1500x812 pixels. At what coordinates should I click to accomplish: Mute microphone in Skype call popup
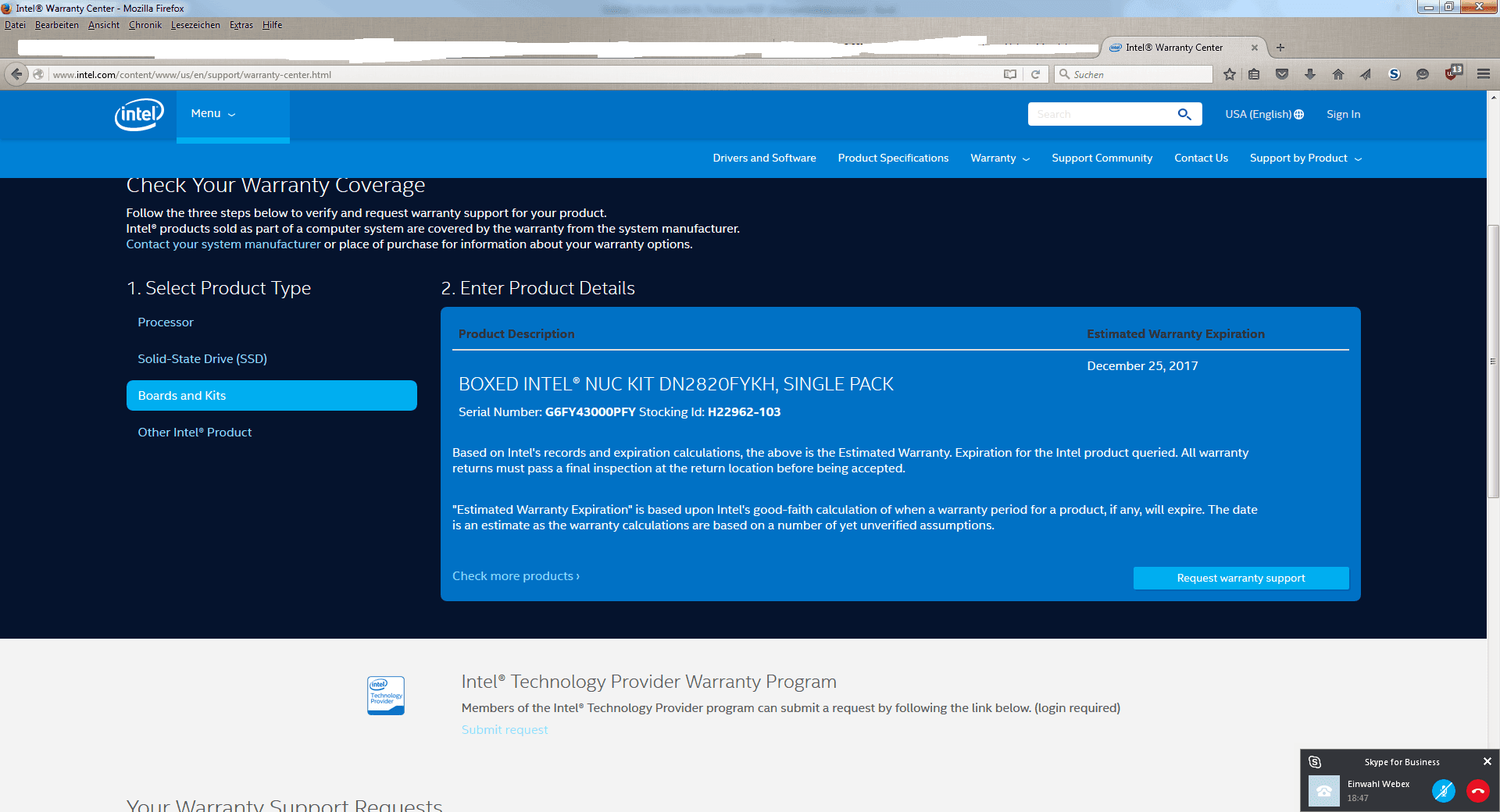[1444, 791]
